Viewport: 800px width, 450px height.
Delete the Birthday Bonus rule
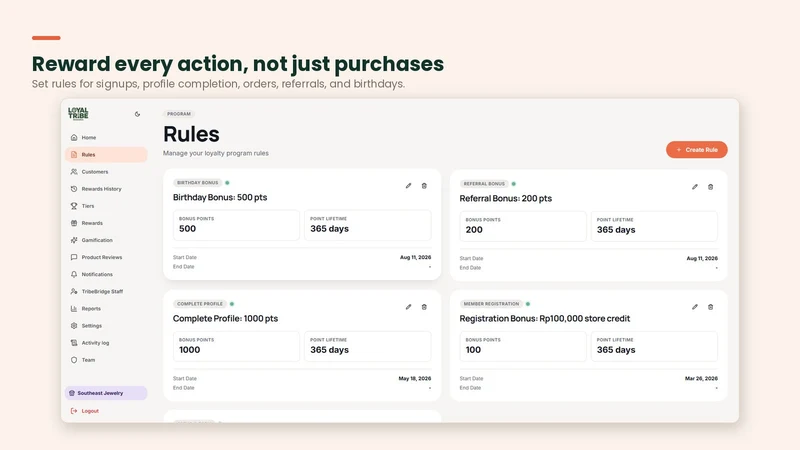click(x=424, y=186)
